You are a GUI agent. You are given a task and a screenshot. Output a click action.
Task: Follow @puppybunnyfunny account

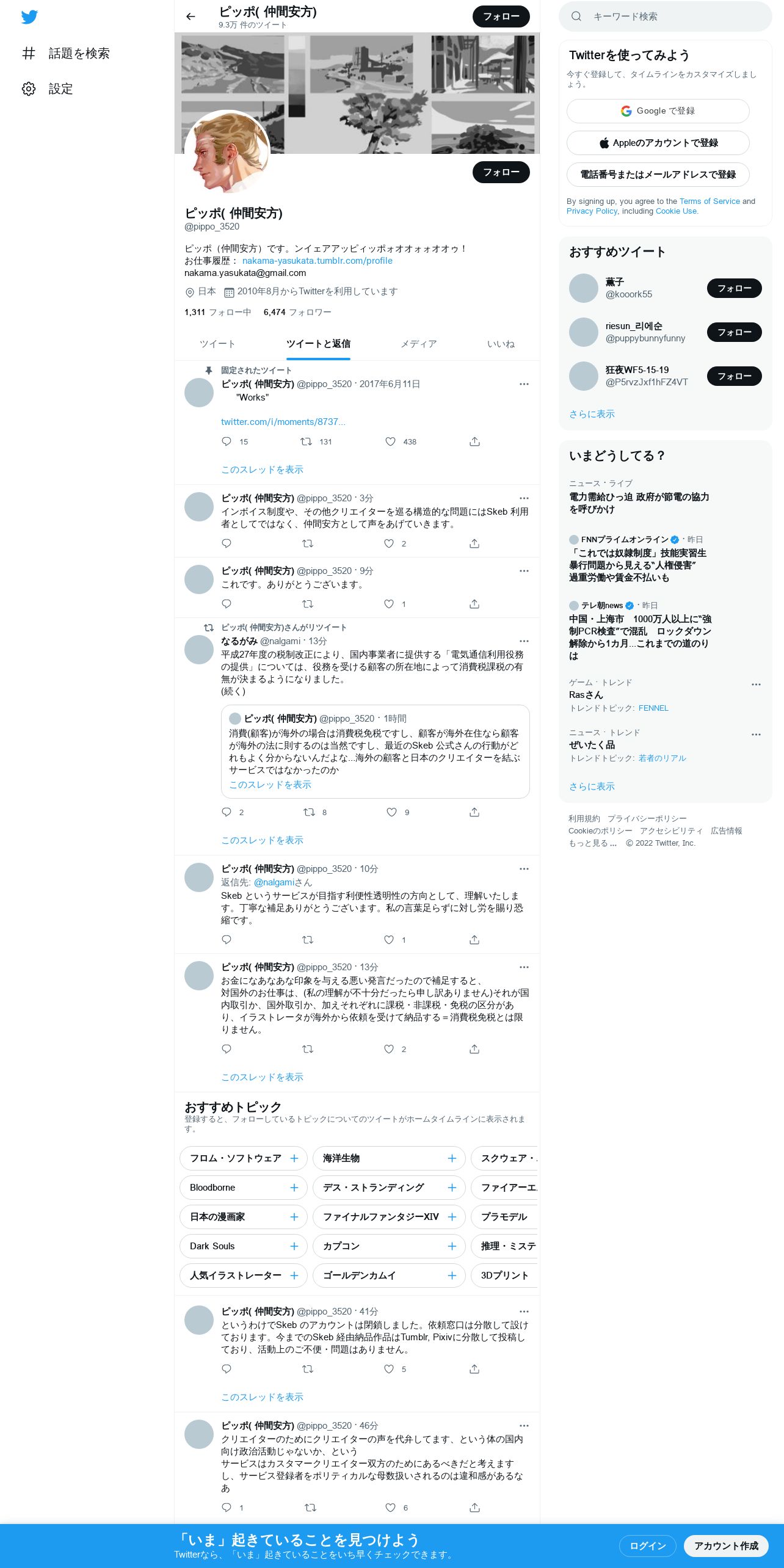pyautogui.click(x=734, y=332)
